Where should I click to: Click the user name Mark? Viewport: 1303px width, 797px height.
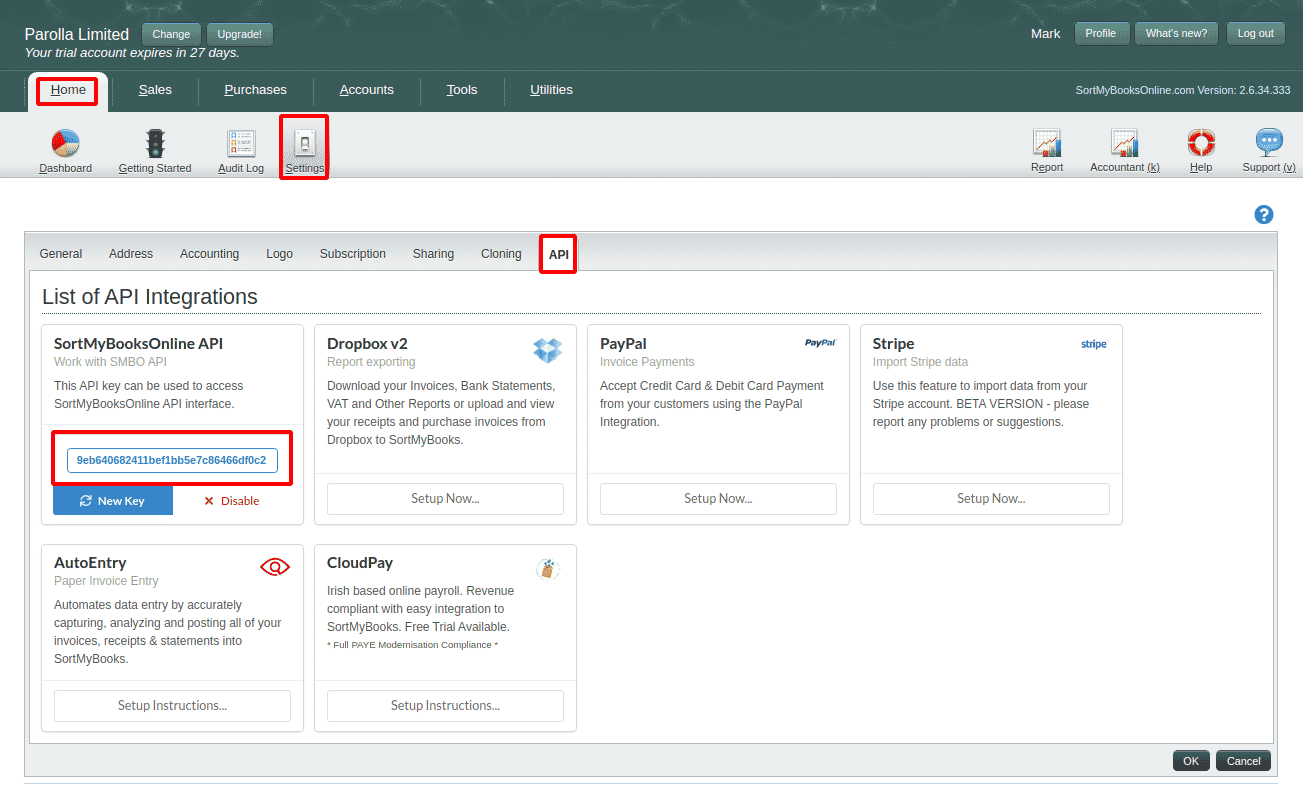click(x=1046, y=34)
